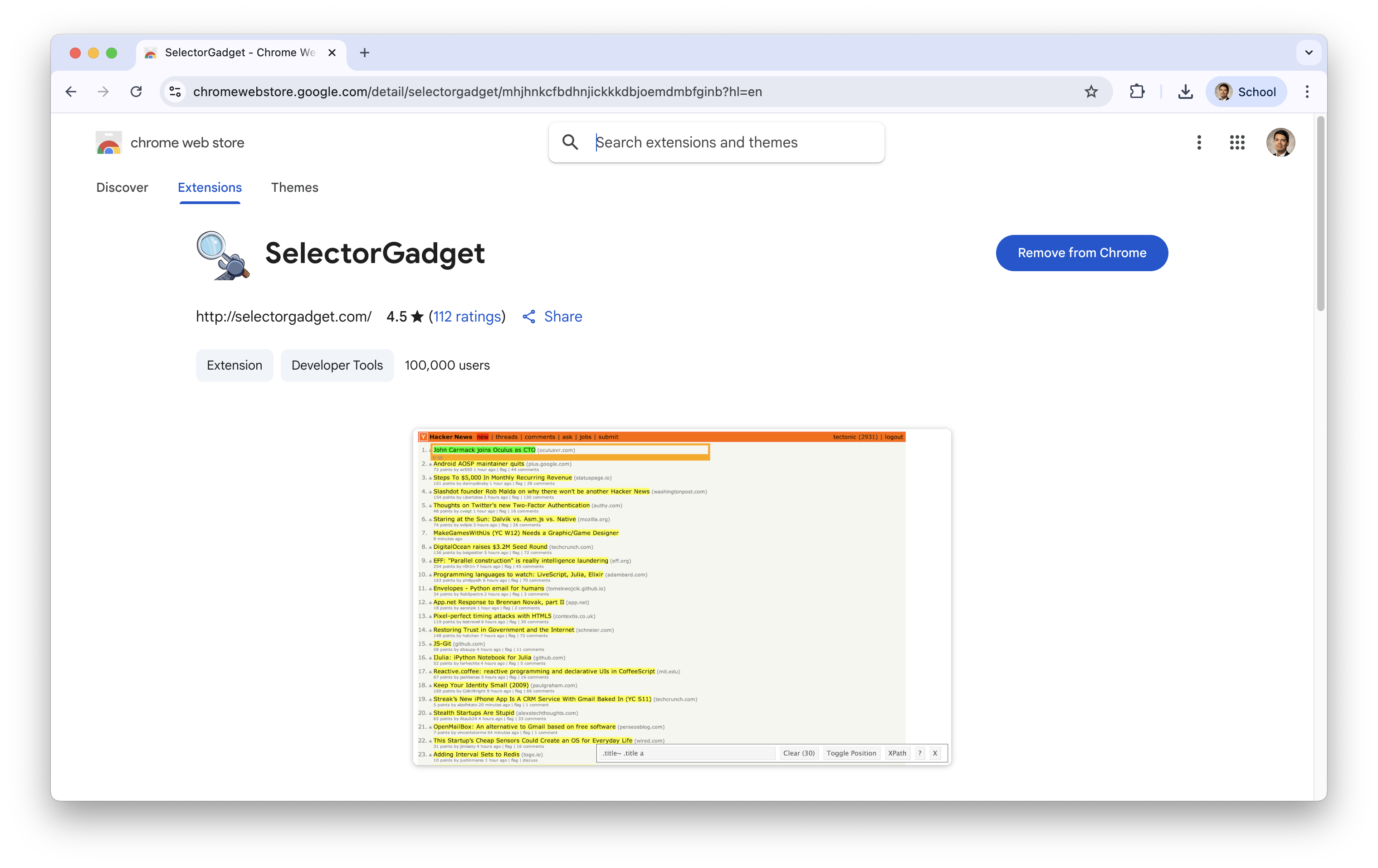The image size is (1378, 868).
Task: Open the School profile menu
Action: tap(1246, 92)
